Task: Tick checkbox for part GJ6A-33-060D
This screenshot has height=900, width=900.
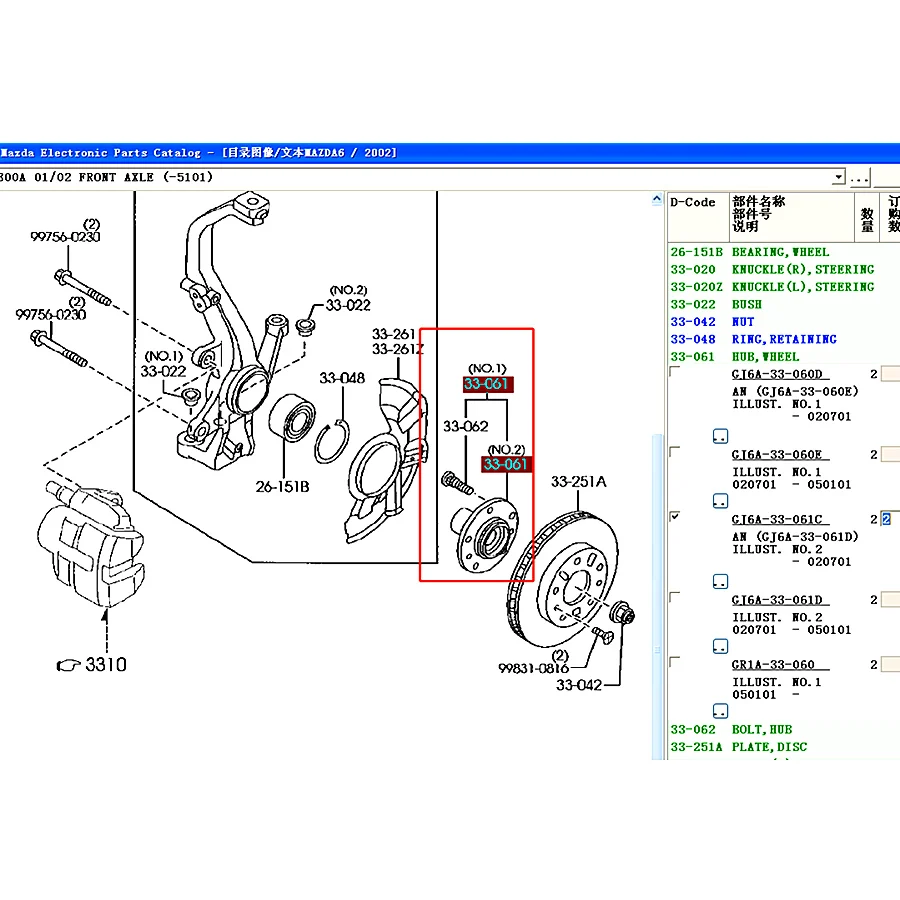Action: click(675, 372)
